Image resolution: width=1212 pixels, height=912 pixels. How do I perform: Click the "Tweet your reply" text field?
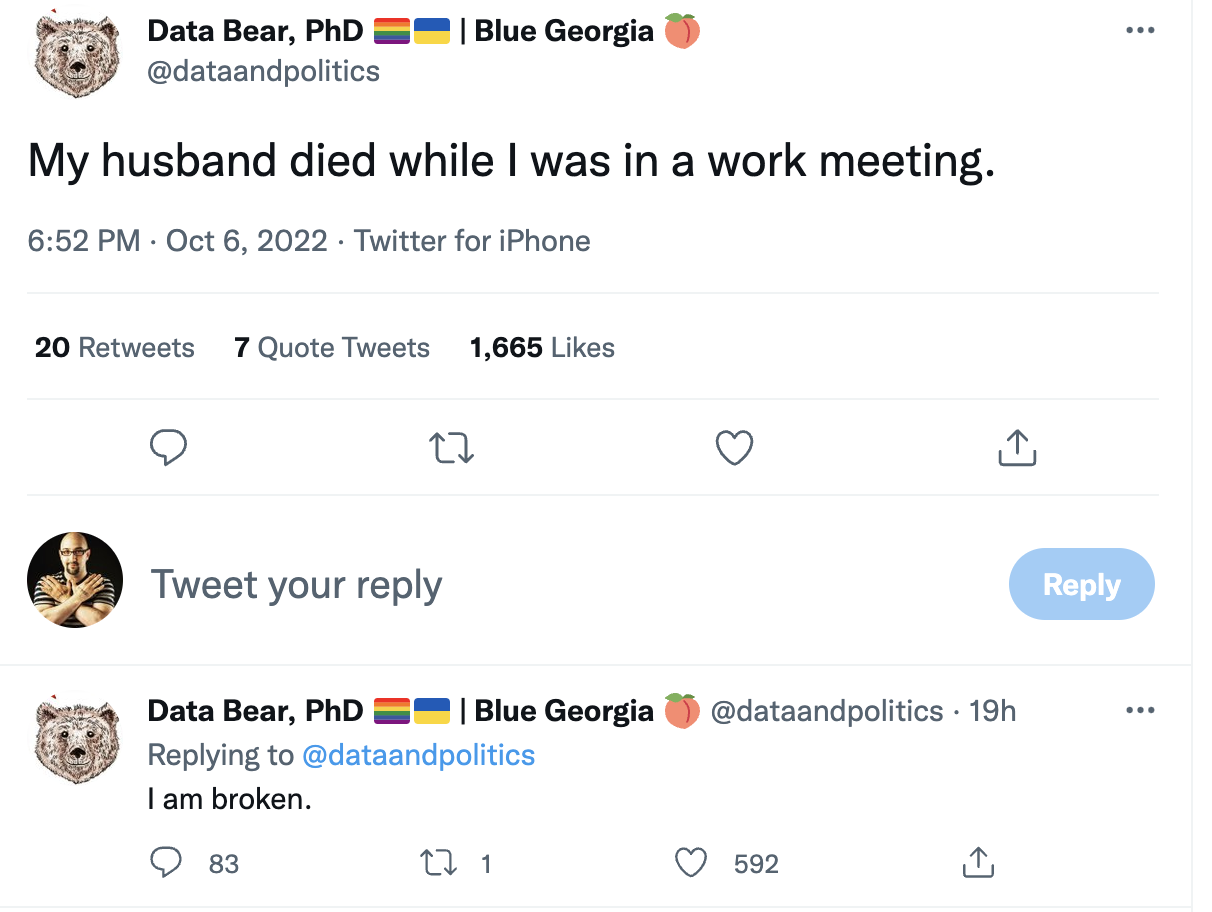[x=296, y=585]
